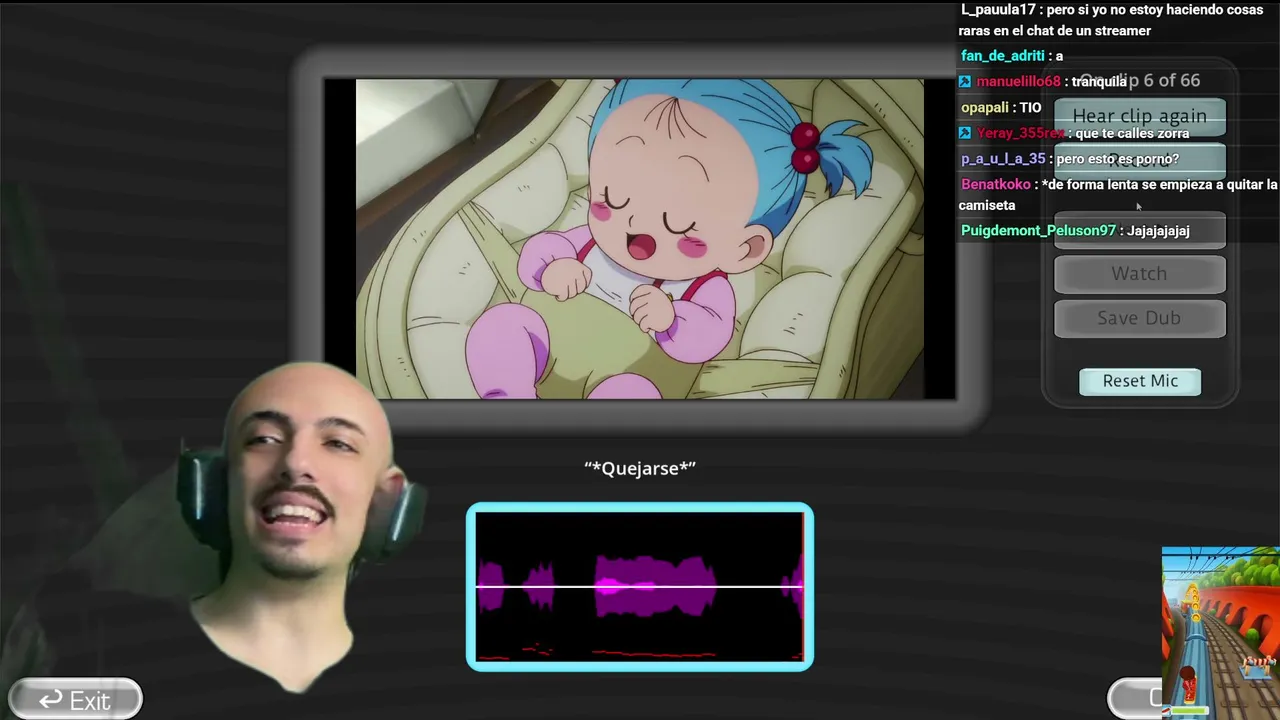Screen dimensions: 1280x720
Task: Click the Save Dub button
Action: [x=1139, y=318]
